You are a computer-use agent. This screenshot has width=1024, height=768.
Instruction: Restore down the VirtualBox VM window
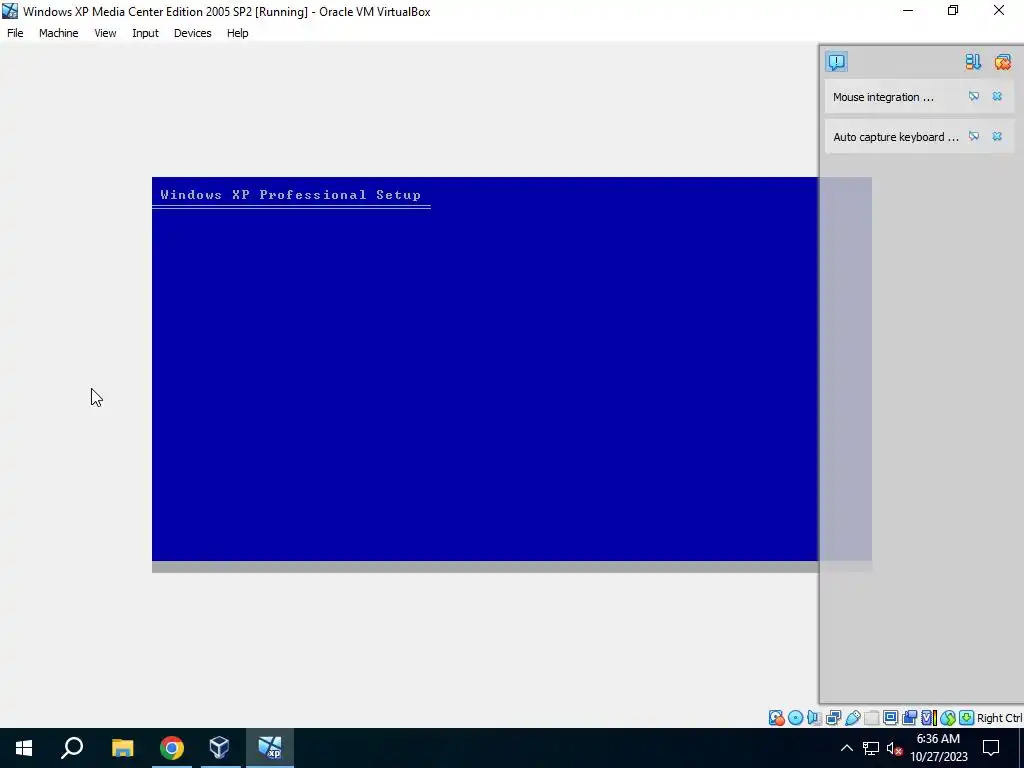[x=953, y=11]
